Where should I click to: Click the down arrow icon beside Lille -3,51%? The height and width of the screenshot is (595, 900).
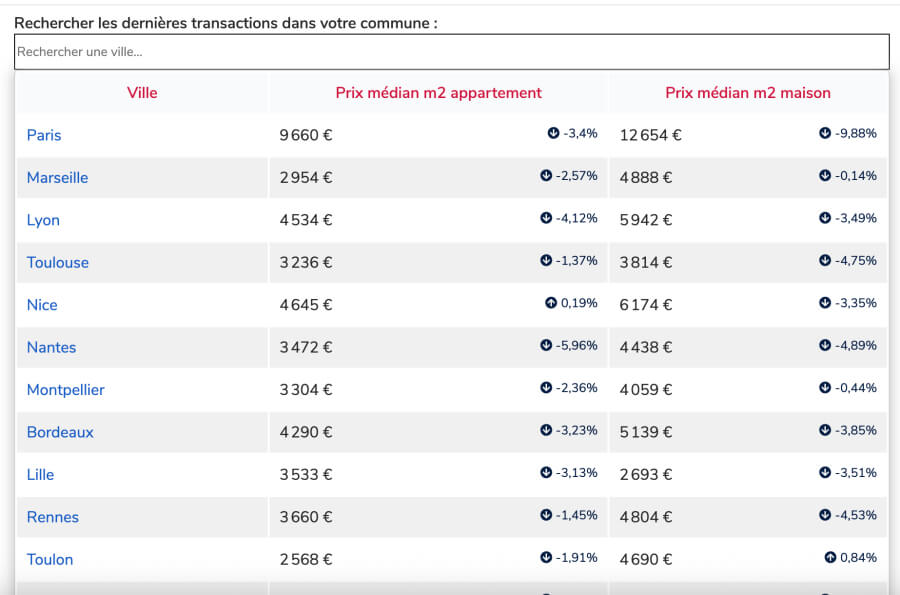pos(825,472)
